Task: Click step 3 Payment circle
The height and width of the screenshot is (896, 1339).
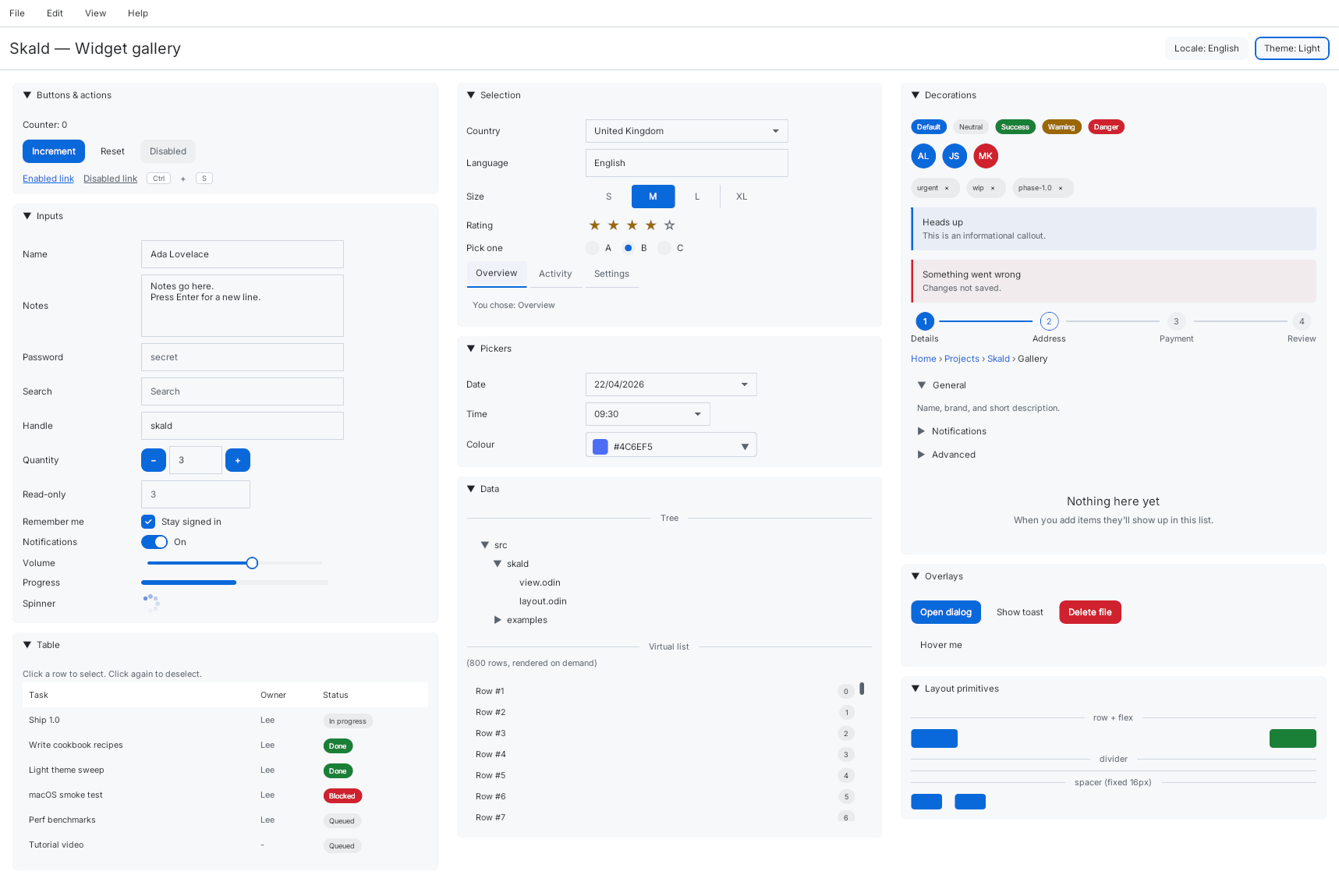Action: click(x=1176, y=321)
